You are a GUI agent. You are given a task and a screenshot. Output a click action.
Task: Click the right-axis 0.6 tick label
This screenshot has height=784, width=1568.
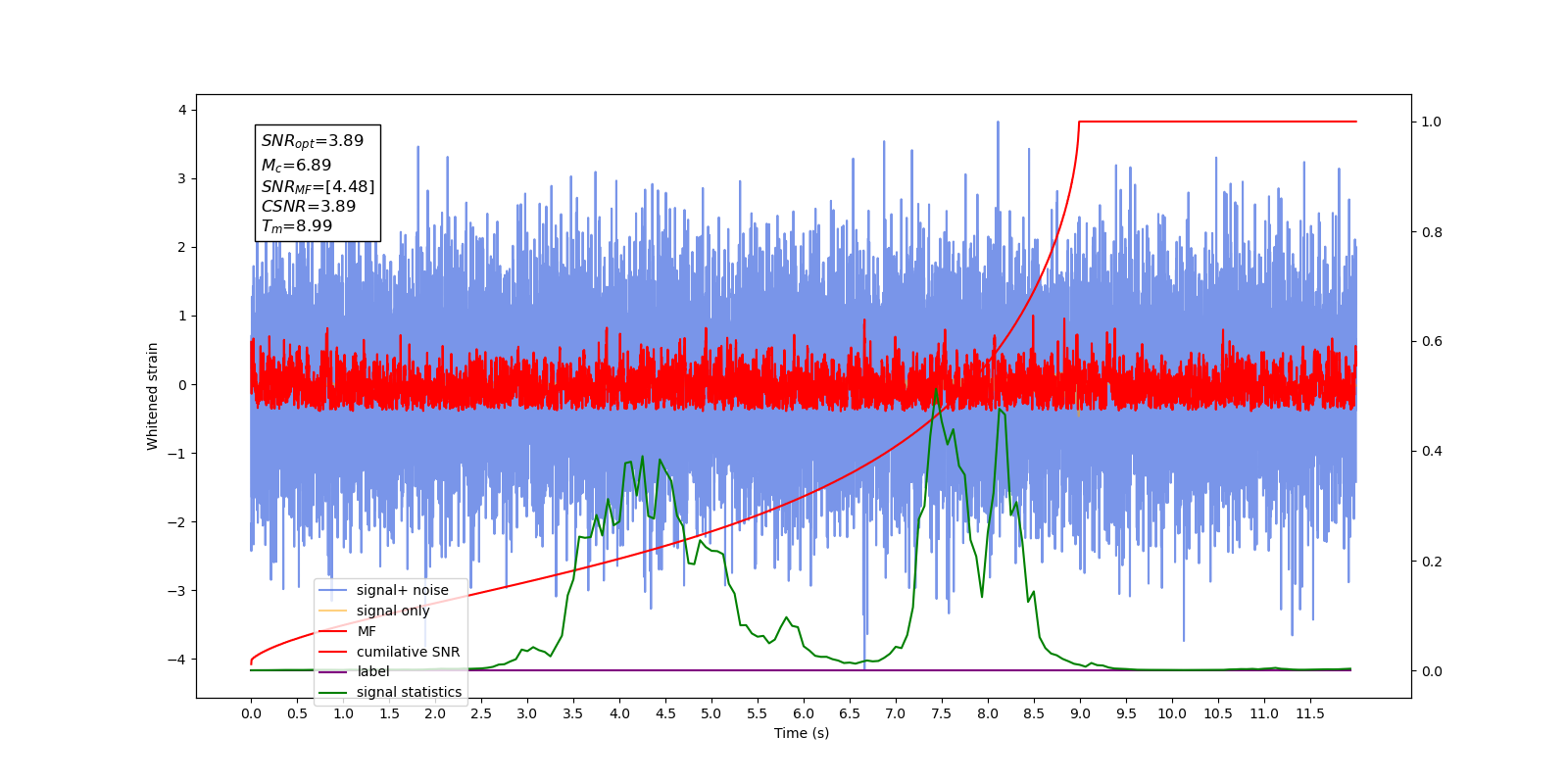coord(1432,341)
